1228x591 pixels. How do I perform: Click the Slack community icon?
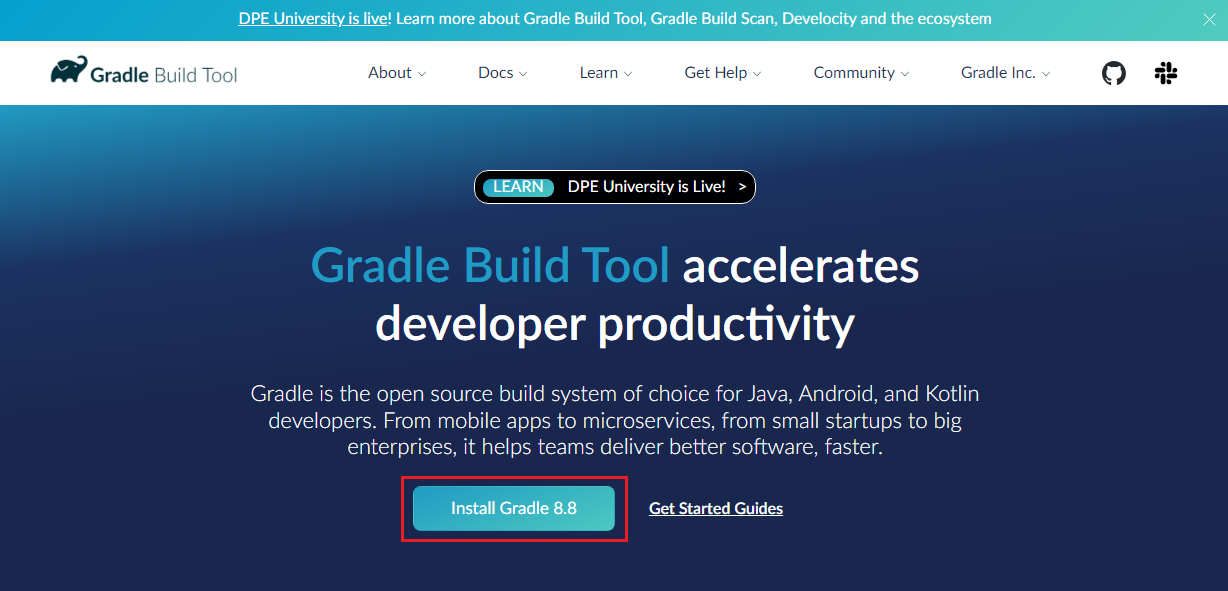[1166, 73]
